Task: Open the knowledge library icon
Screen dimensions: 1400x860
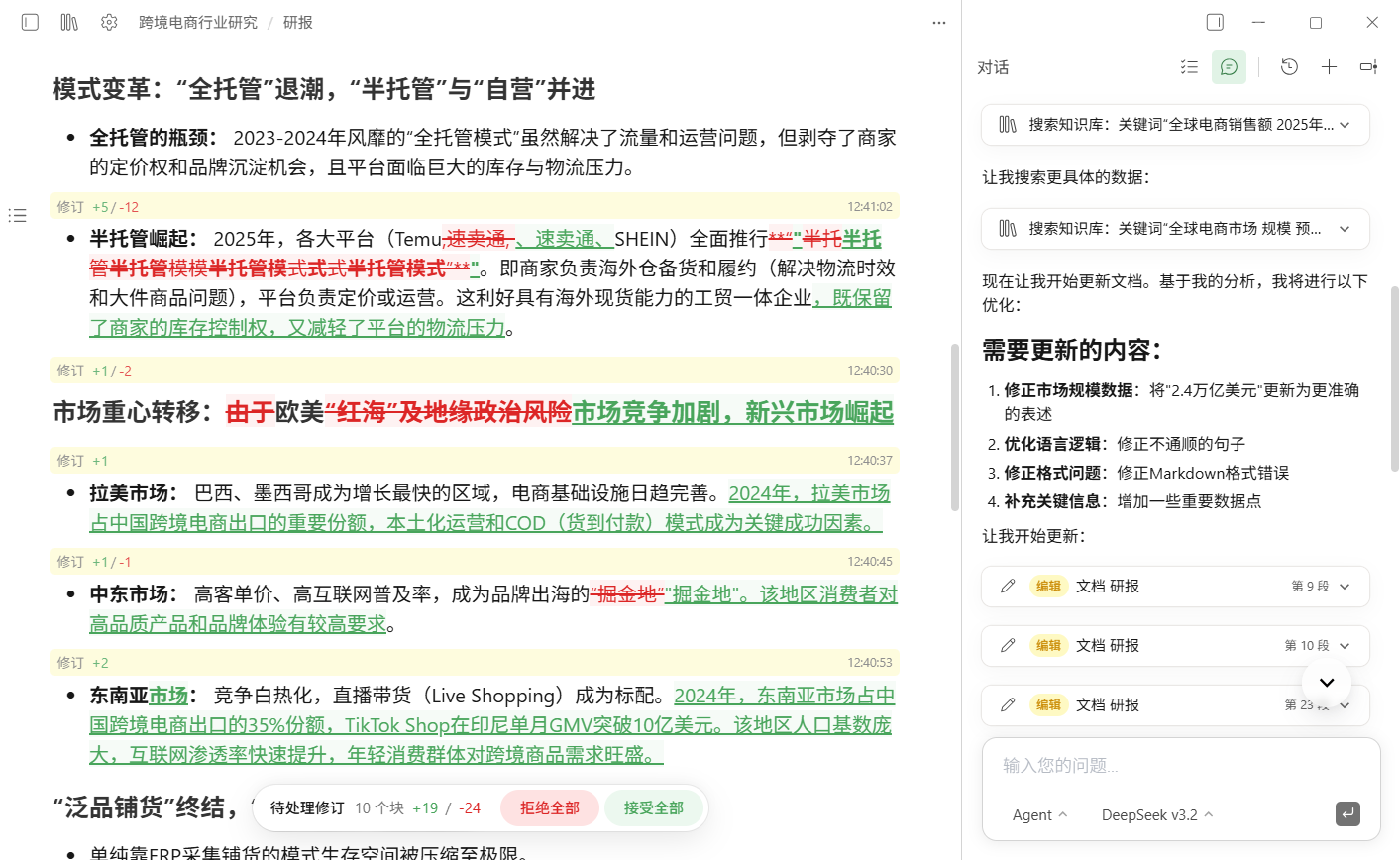Action: click(x=69, y=22)
